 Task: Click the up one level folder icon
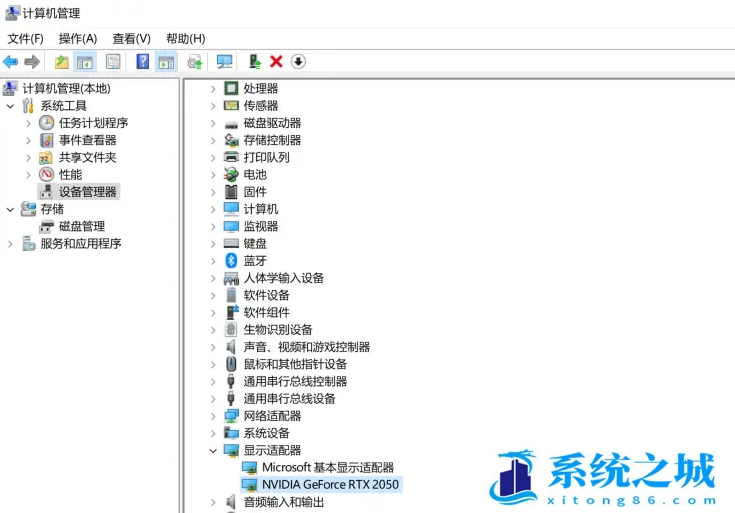click(x=62, y=62)
